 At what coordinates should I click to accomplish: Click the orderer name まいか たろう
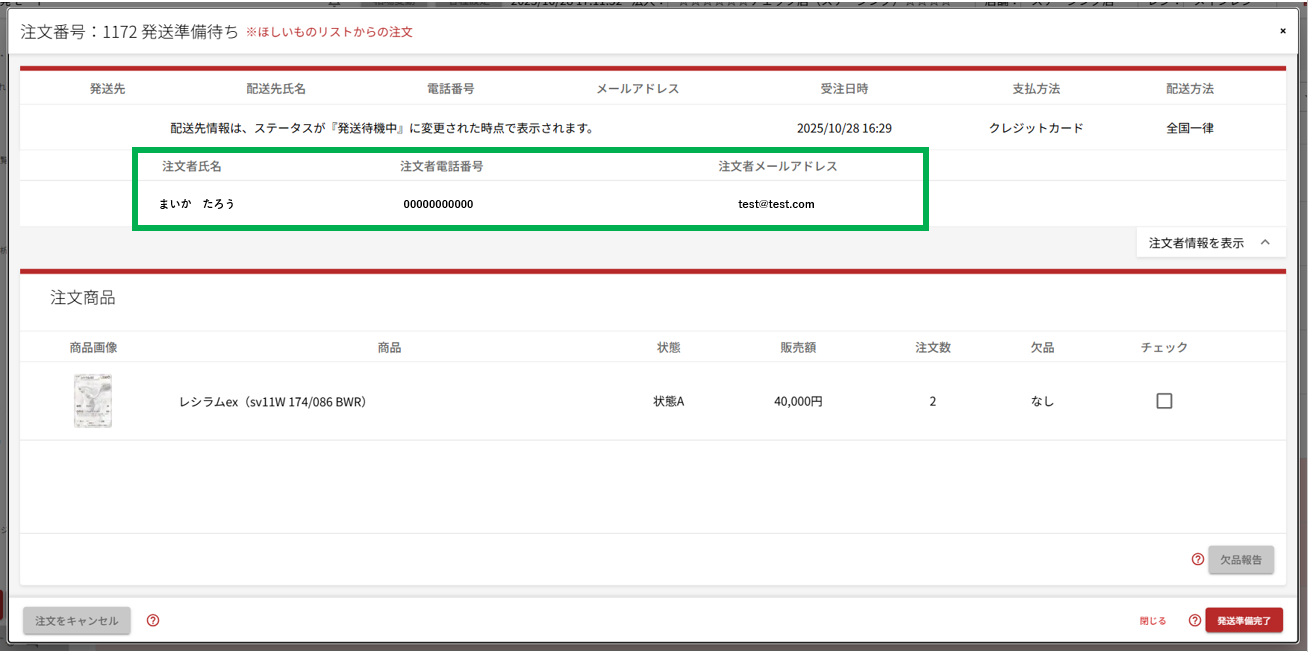[x=197, y=204]
